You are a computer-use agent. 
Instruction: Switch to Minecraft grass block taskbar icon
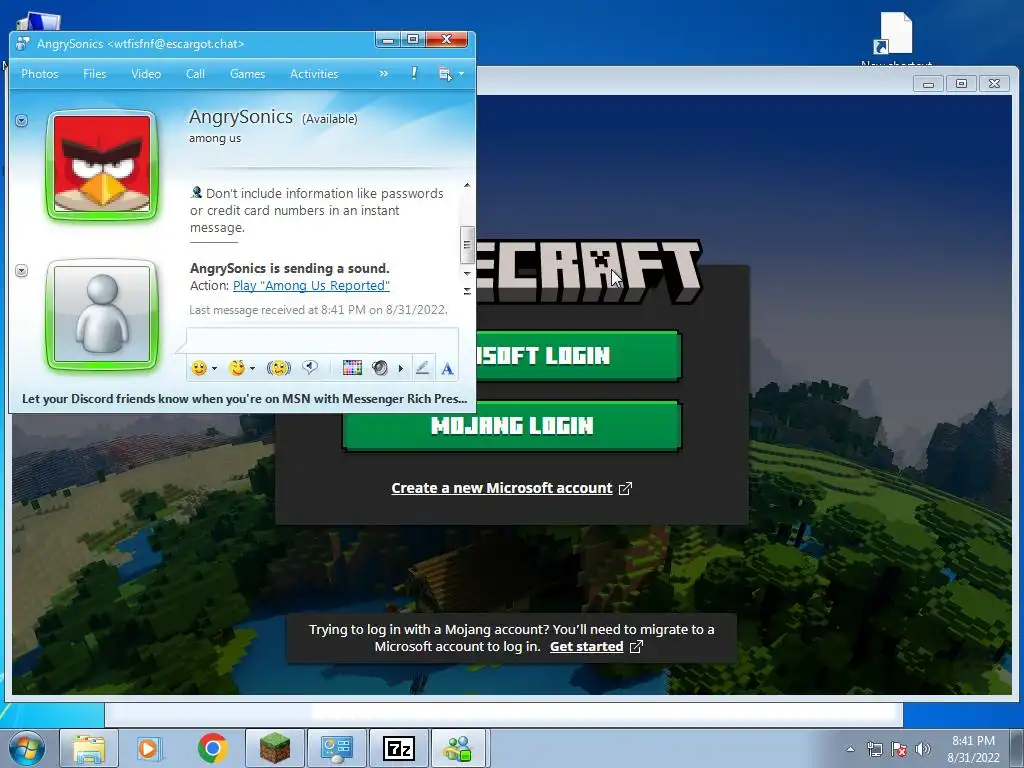tap(275, 748)
